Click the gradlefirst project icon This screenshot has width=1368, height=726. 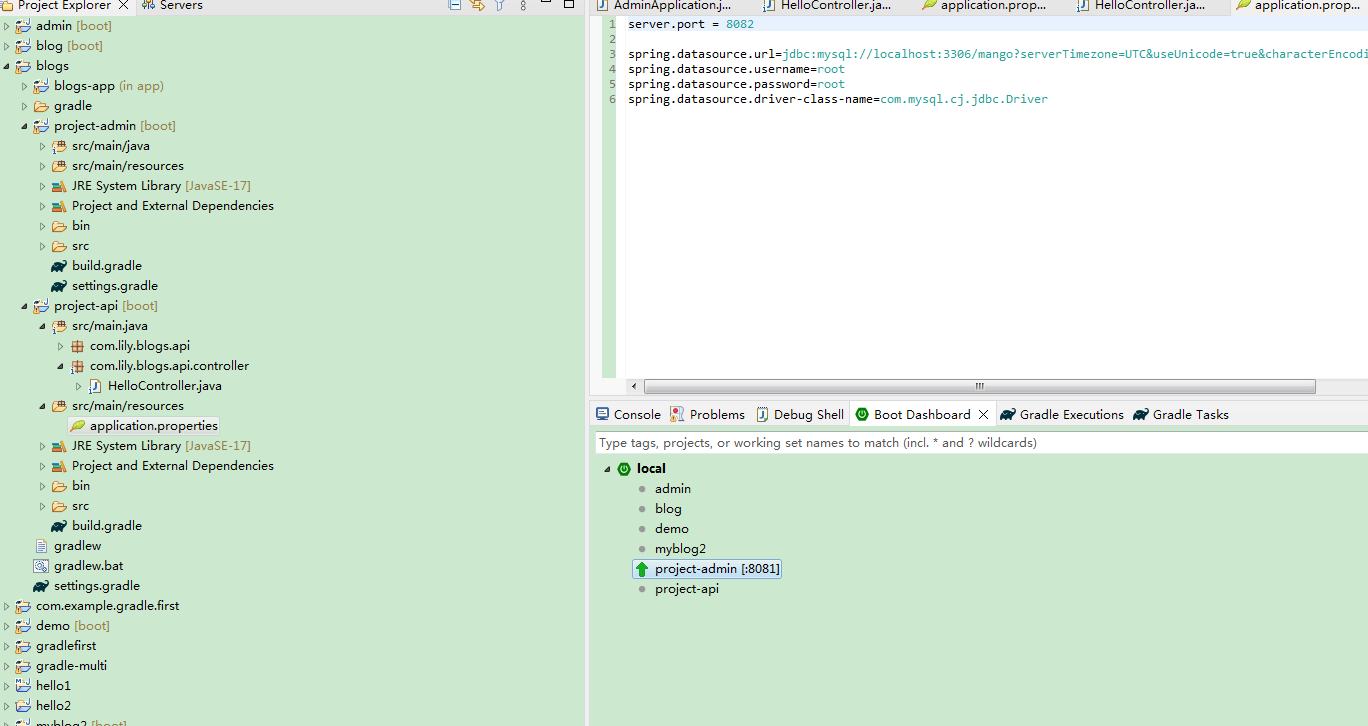coord(23,646)
